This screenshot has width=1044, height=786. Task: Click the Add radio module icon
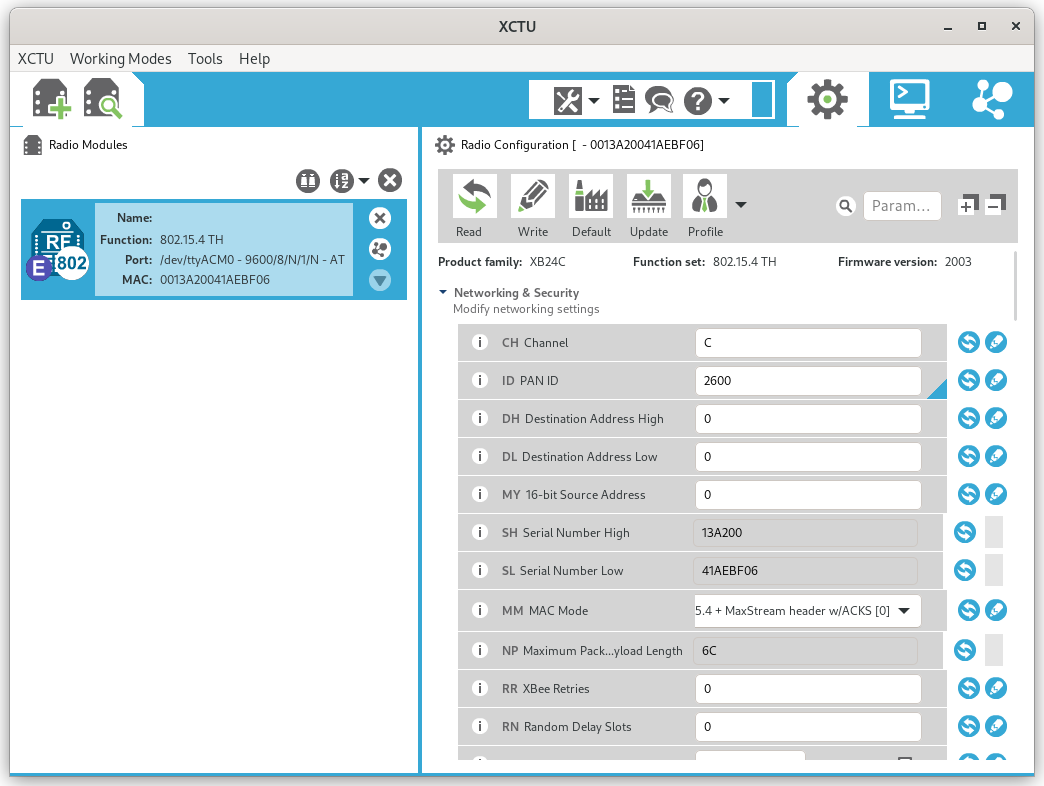coord(50,100)
